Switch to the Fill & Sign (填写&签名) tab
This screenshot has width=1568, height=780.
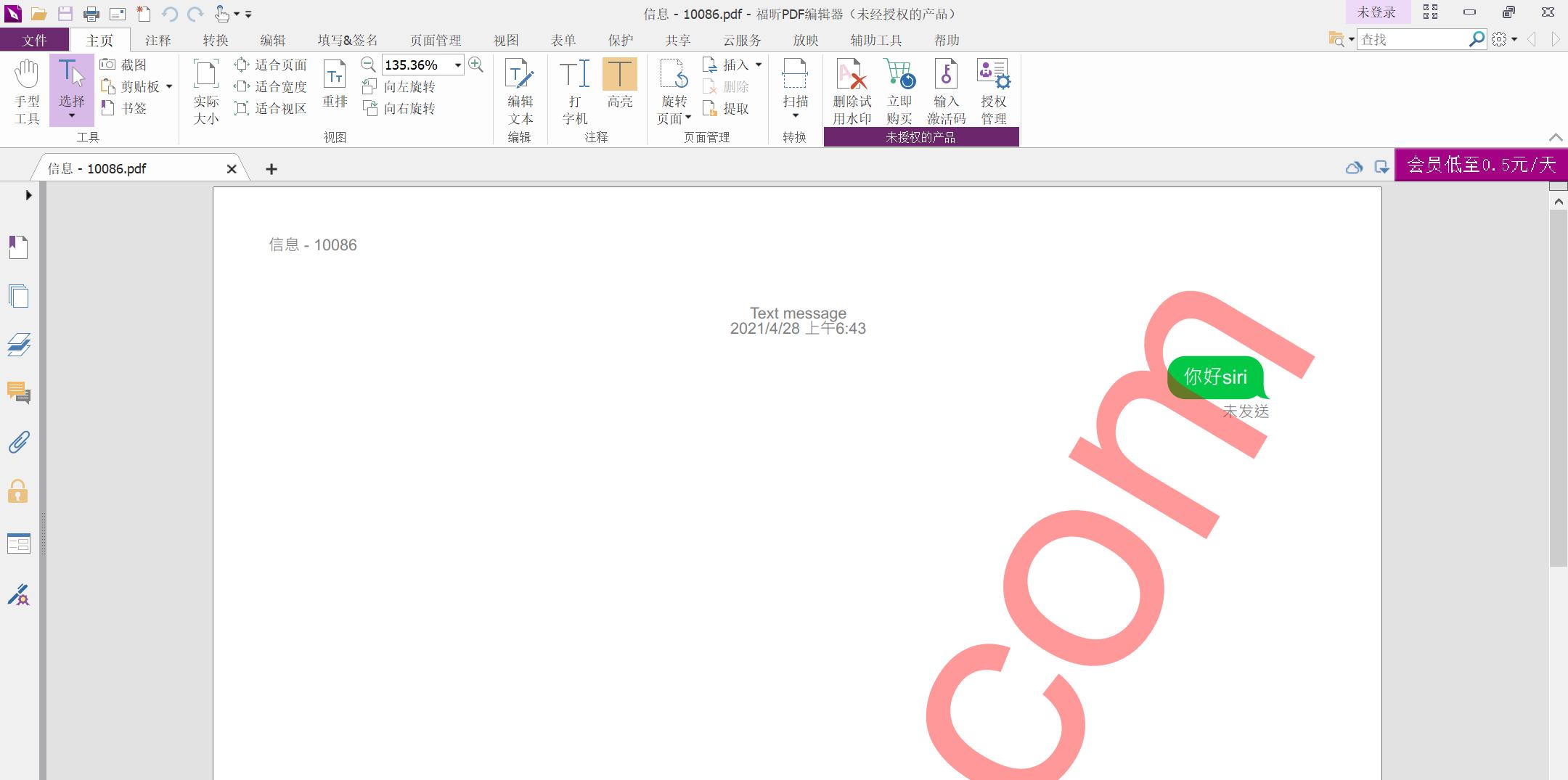tap(348, 40)
